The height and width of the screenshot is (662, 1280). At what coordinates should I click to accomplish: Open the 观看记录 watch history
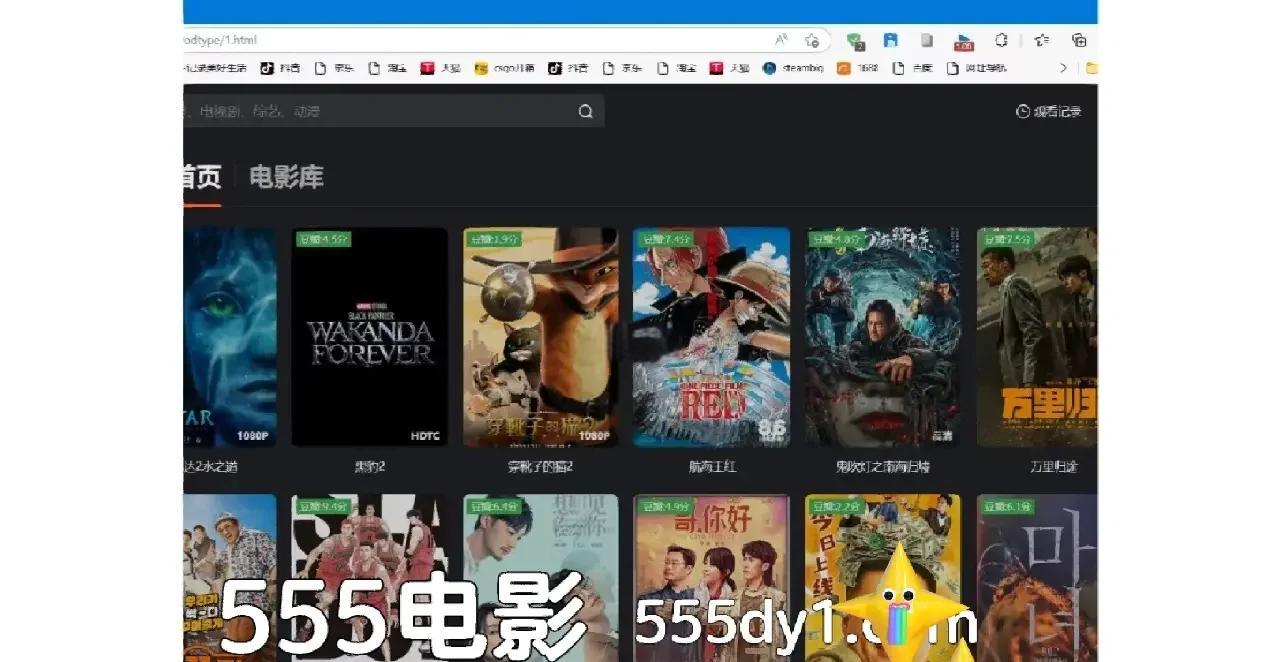click(x=1049, y=111)
